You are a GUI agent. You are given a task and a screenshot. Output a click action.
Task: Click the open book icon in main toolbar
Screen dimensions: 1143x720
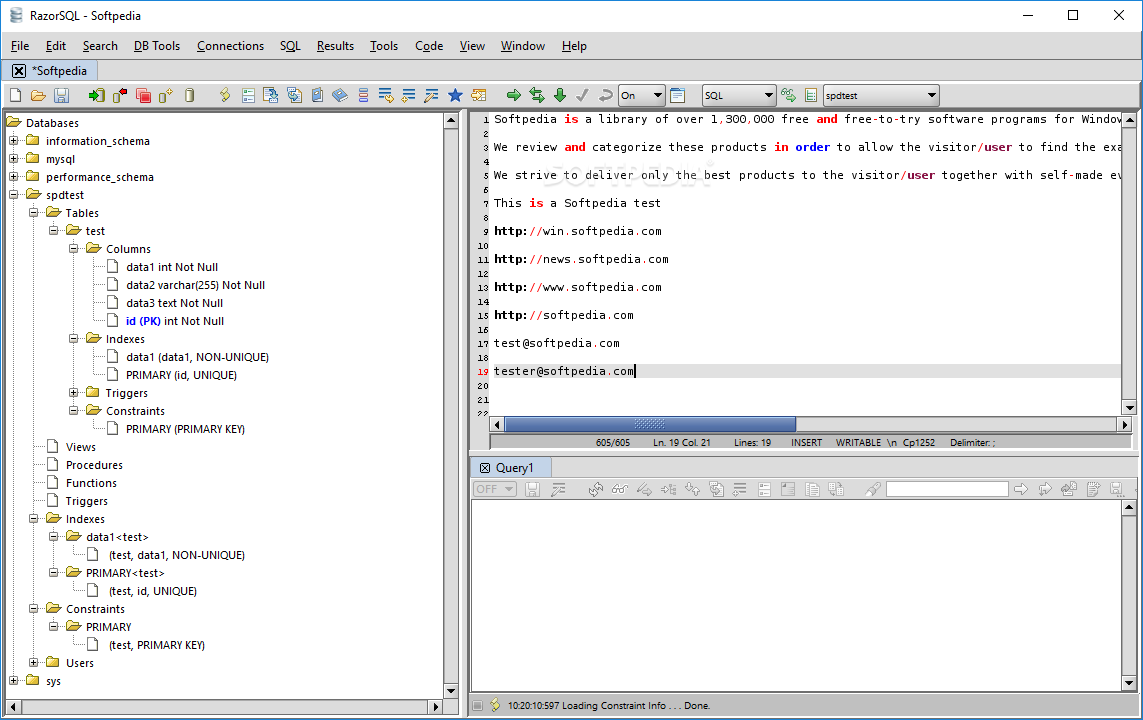point(340,95)
